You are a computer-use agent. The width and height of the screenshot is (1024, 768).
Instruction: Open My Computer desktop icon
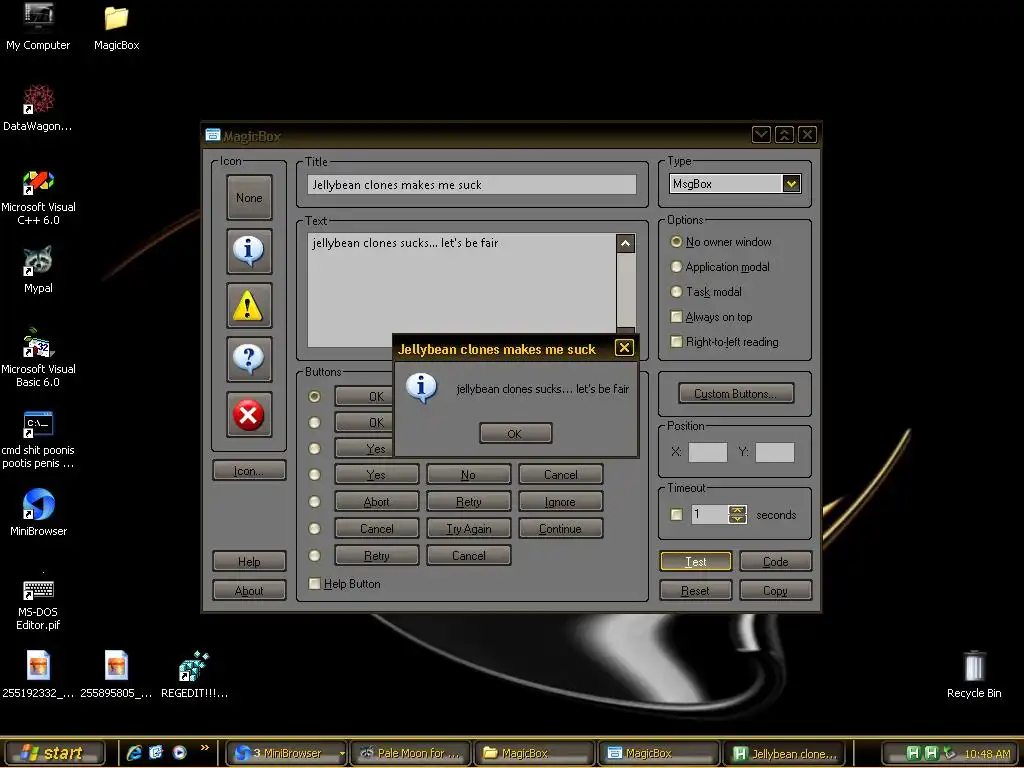coord(38,26)
